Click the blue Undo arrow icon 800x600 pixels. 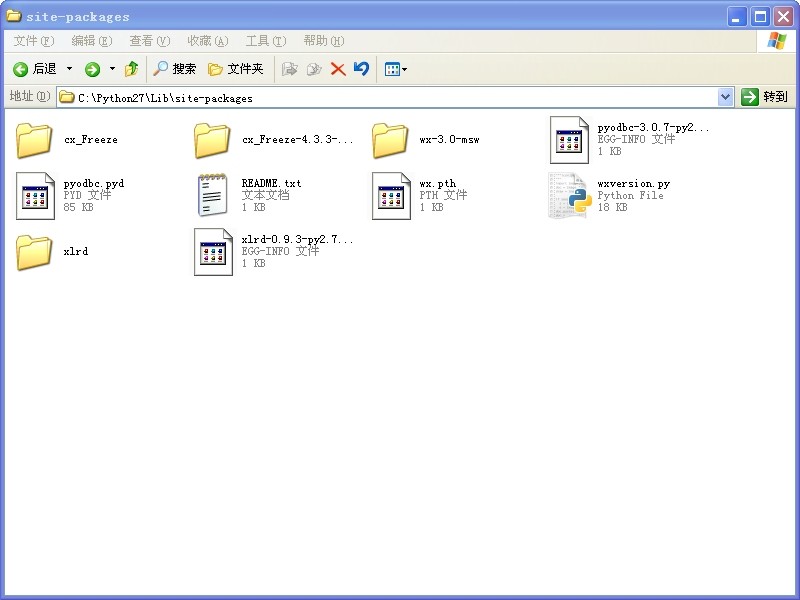coord(361,68)
